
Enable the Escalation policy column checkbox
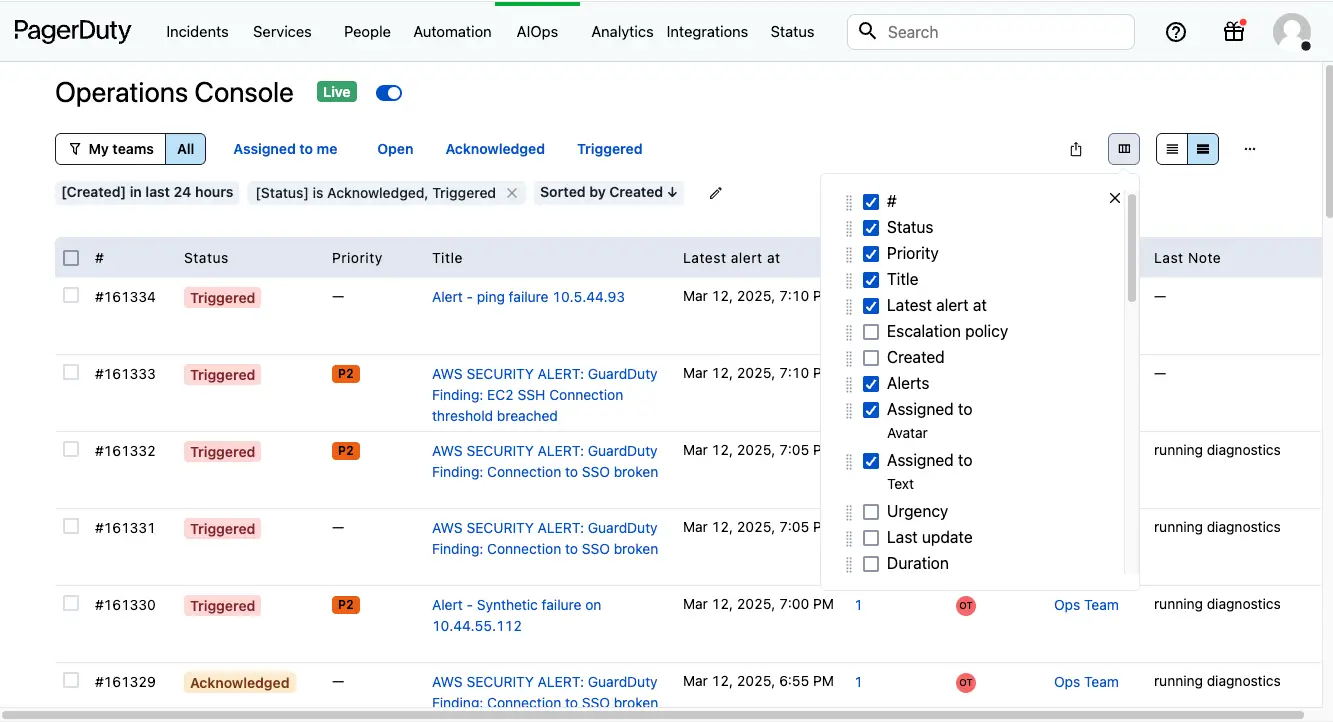(871, 332)
